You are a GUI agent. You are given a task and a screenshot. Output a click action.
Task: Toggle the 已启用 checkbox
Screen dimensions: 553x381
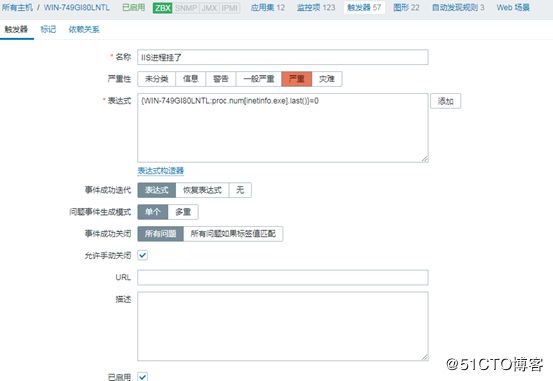143,377
